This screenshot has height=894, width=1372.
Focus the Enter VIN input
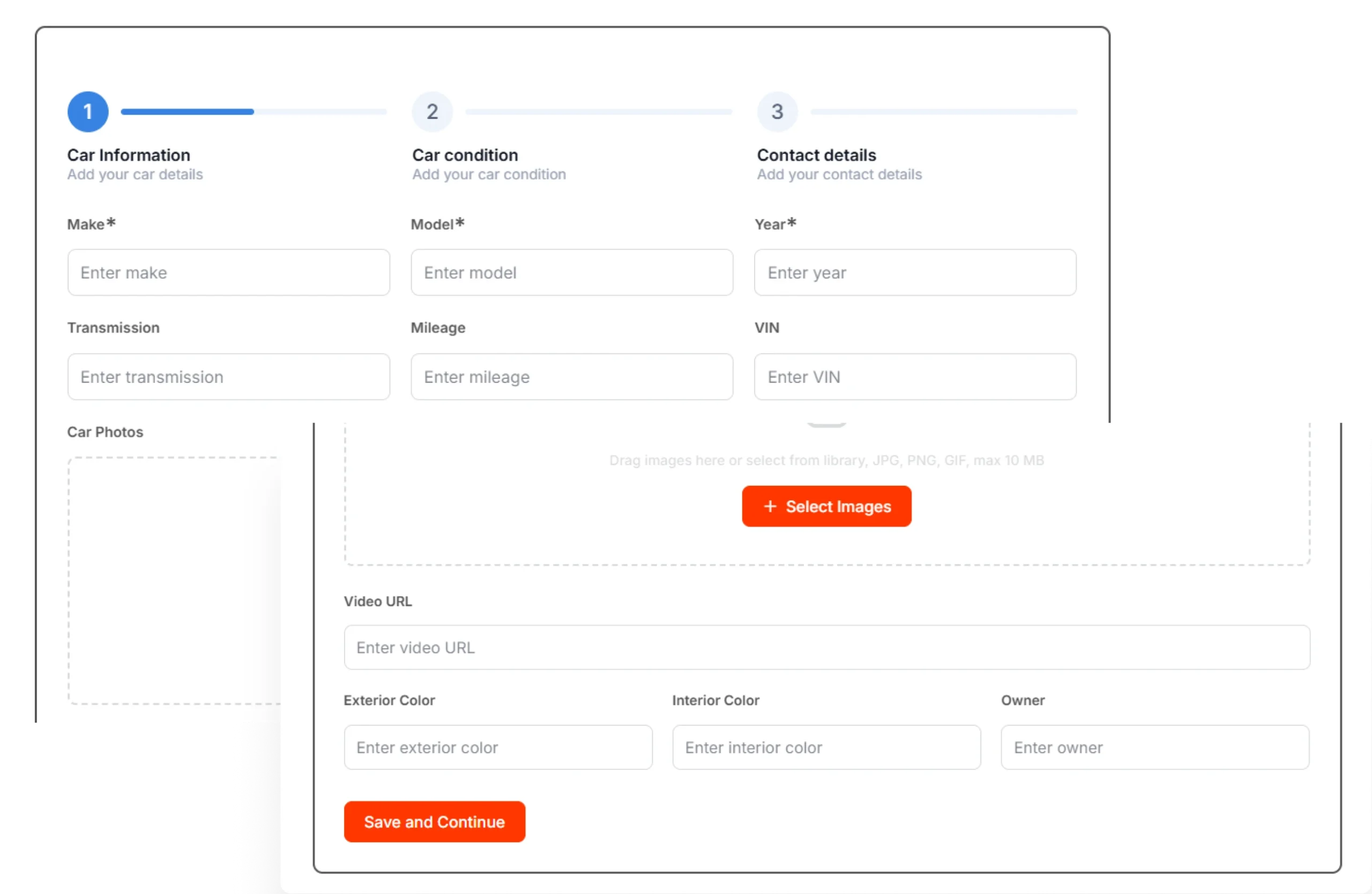915,377
